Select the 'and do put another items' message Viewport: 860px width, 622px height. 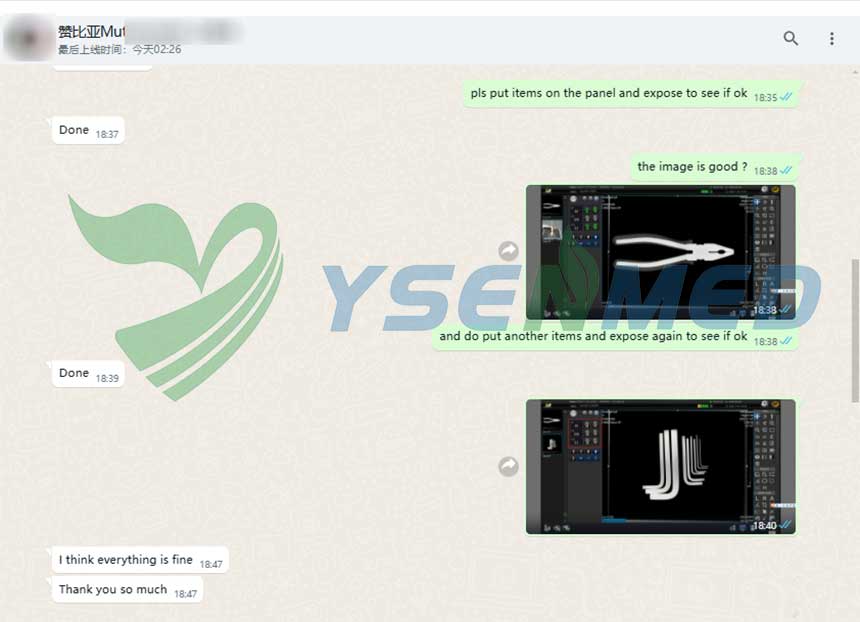coord(593,337)
